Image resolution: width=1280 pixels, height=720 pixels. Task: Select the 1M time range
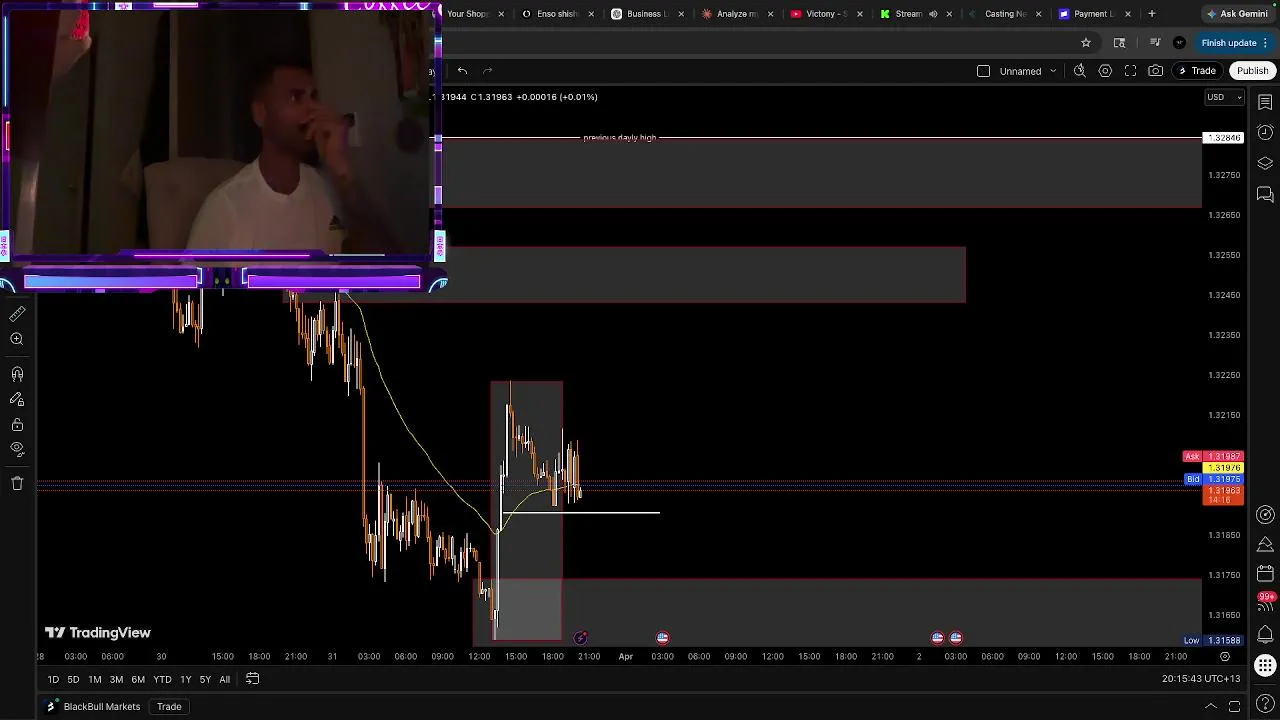click(94, 680)
